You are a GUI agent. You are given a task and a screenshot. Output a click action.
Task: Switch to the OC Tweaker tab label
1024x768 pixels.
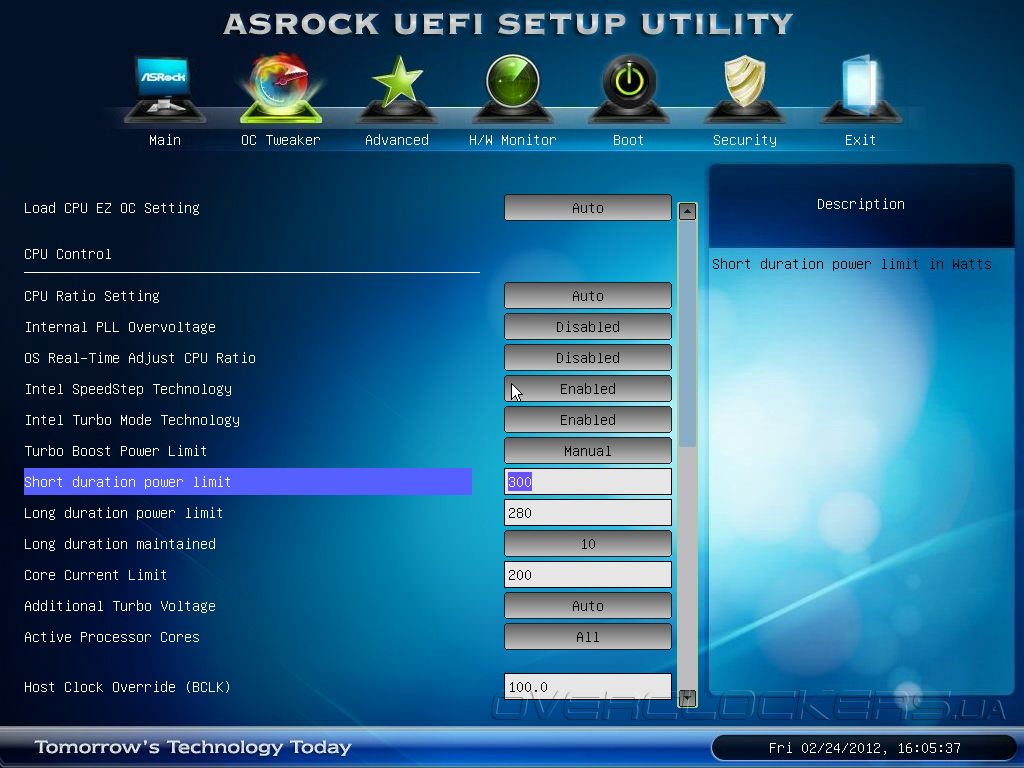click(281, 140)
